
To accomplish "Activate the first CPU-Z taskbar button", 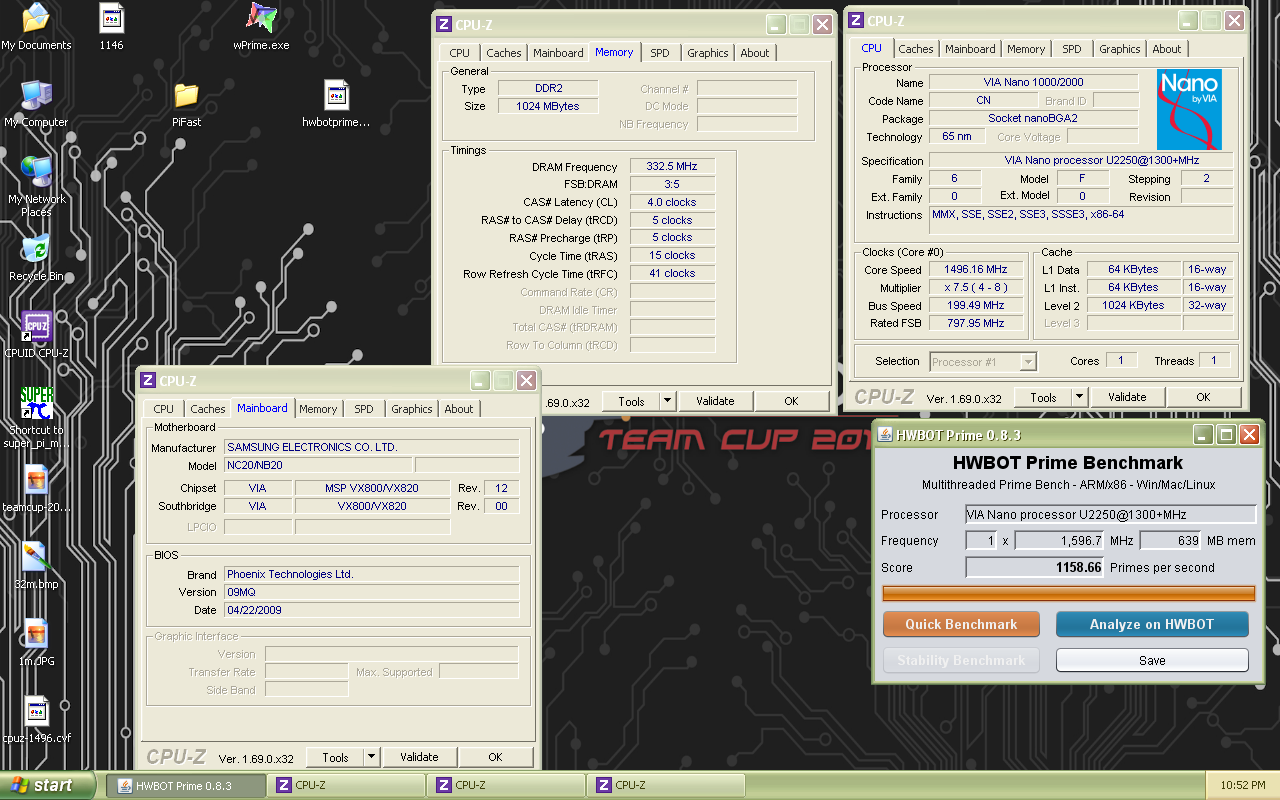I will tap(345, 785).
